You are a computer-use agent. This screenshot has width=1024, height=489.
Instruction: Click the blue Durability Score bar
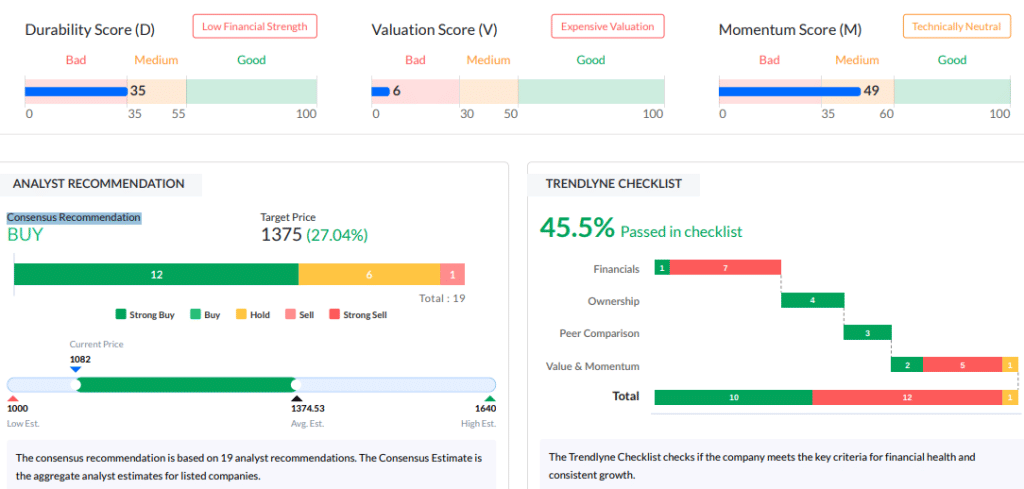[76, 91]
